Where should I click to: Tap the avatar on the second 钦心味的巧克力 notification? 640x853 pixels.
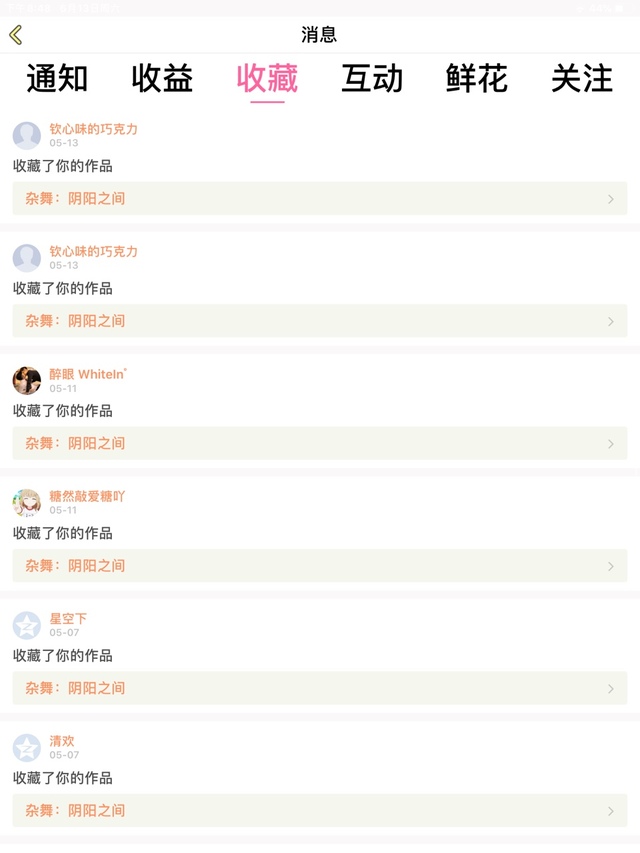[x=27, y=258]
